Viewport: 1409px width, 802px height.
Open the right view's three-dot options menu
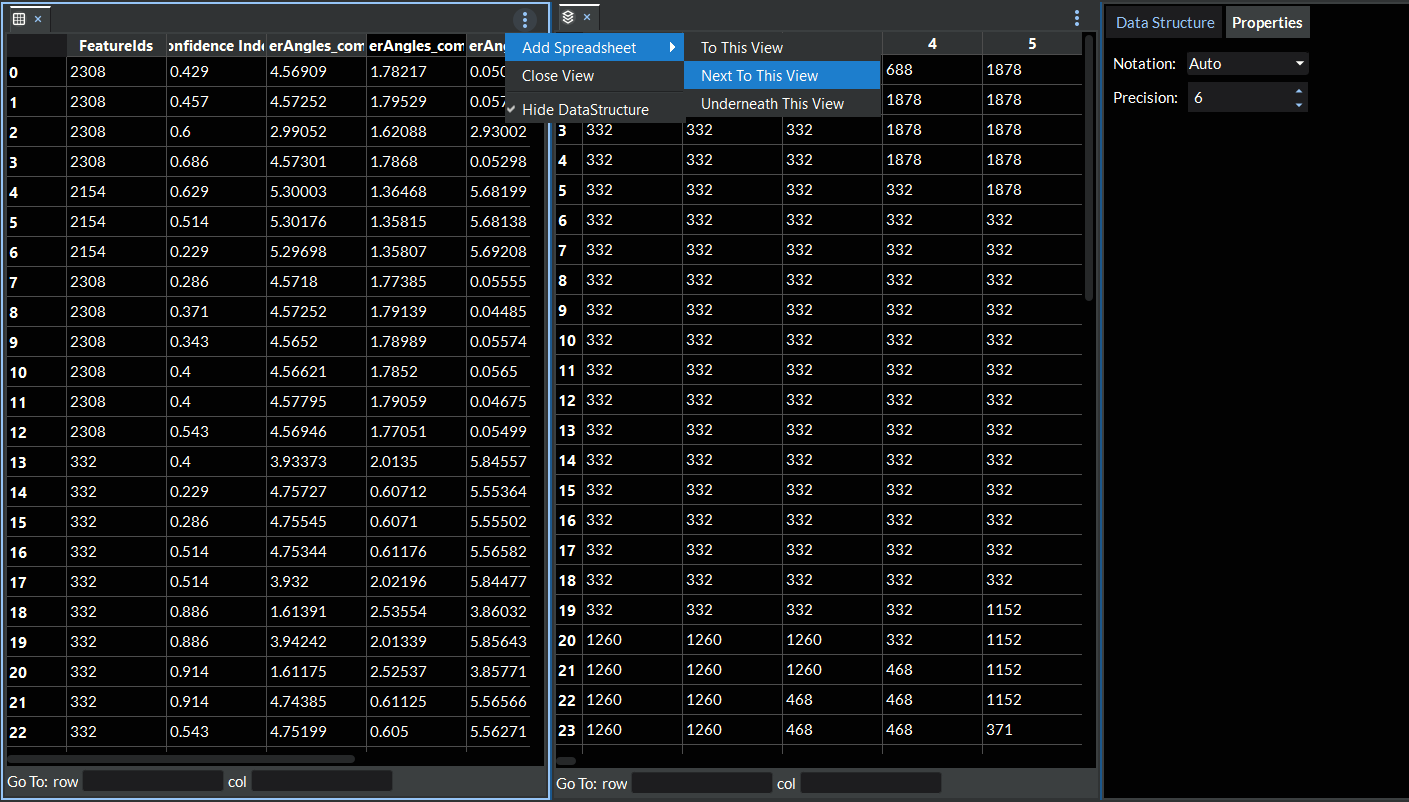pyautogui.click(x=1076, y=18)
